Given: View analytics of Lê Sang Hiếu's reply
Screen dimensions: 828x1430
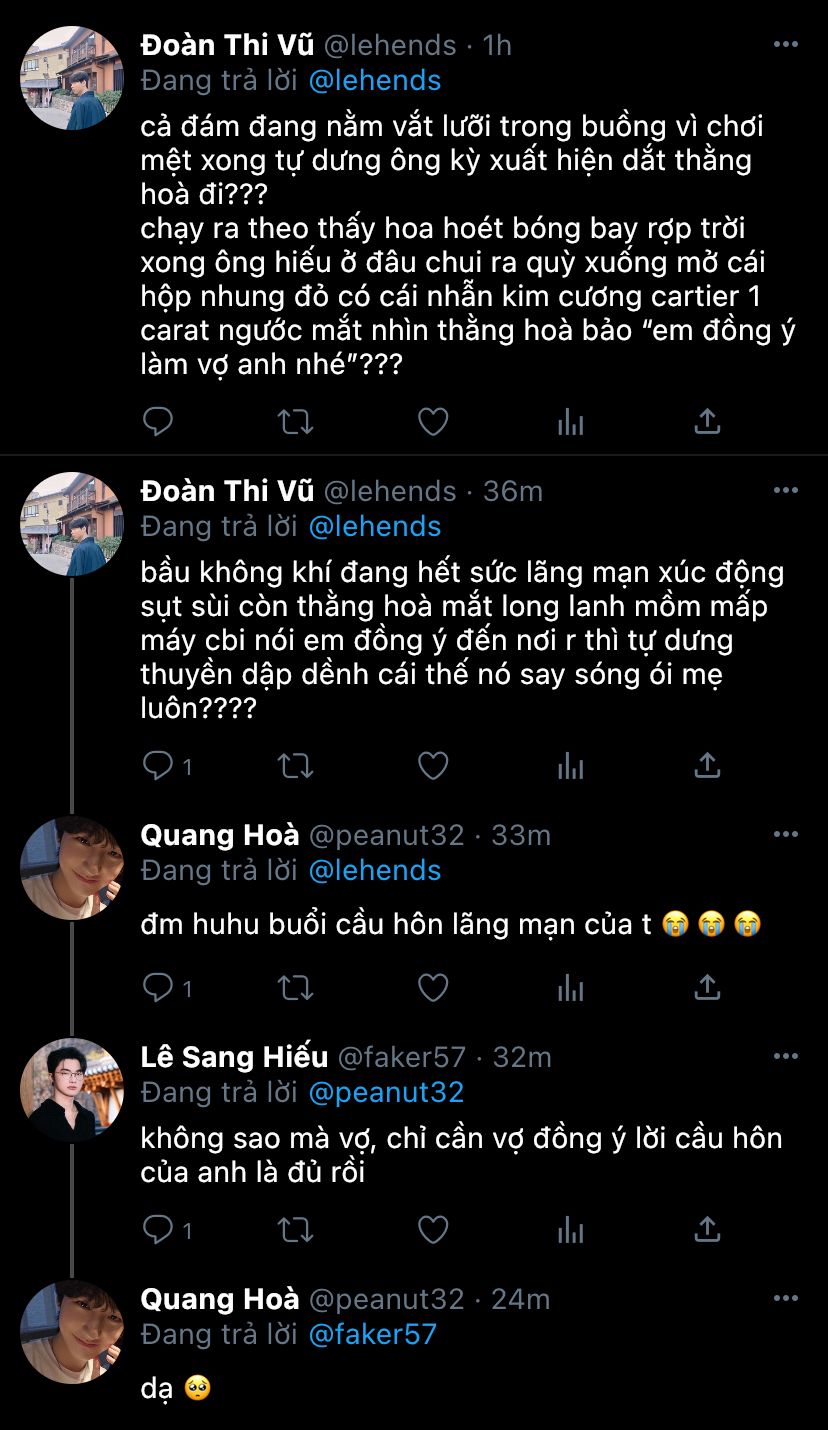Looking at the screenshot, I should coord(570,1228).
